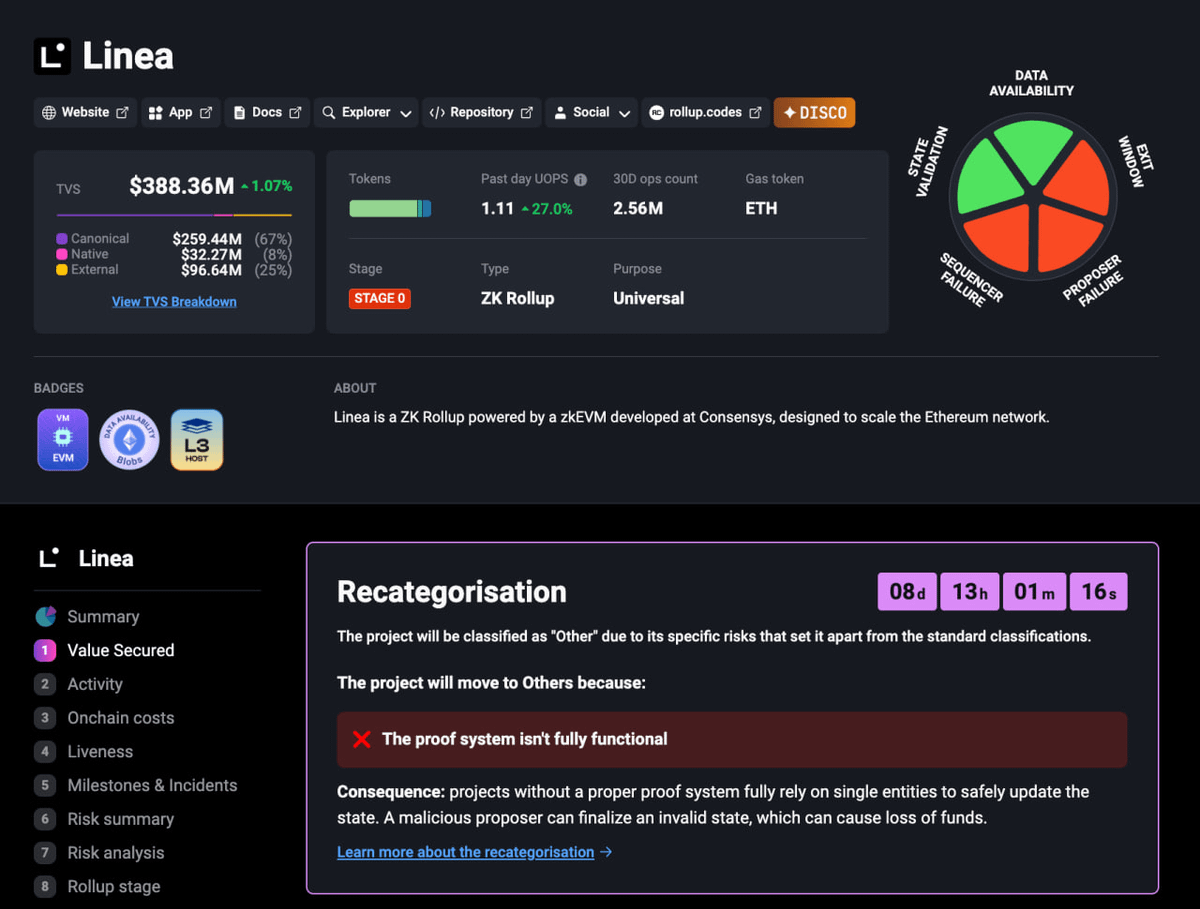Click the sidebar Linea logo icon
The height and width of the screenshot is (909, 1200).
click(49, 558)
